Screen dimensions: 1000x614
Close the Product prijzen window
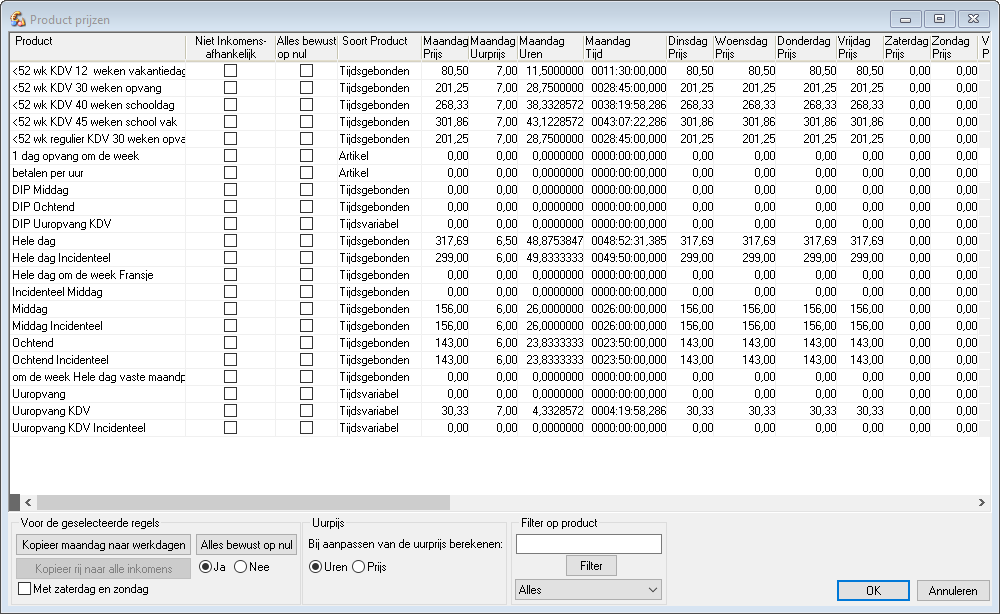972,19
